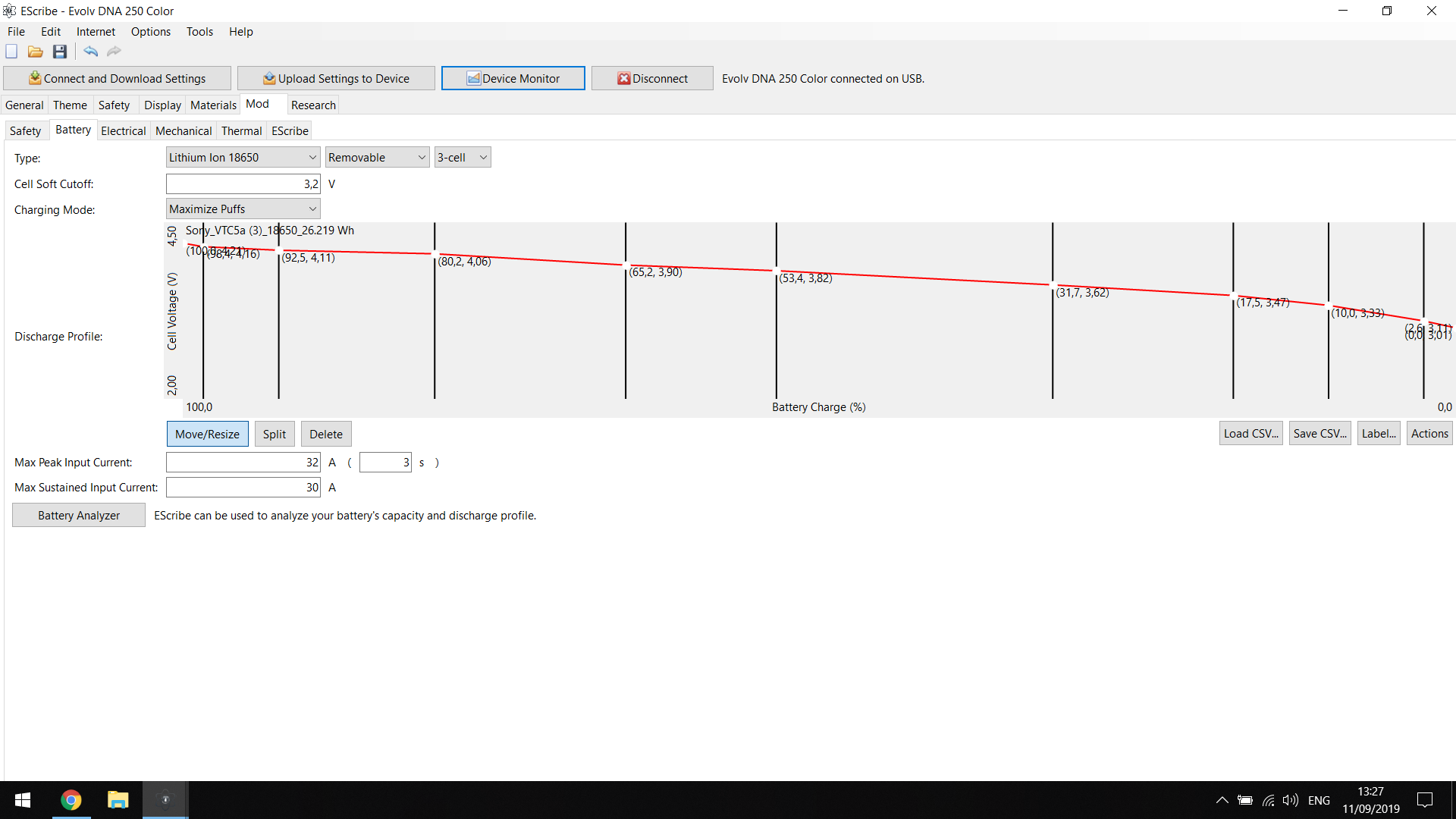Expand the battery Type dropdown

(x=243, y=157)
